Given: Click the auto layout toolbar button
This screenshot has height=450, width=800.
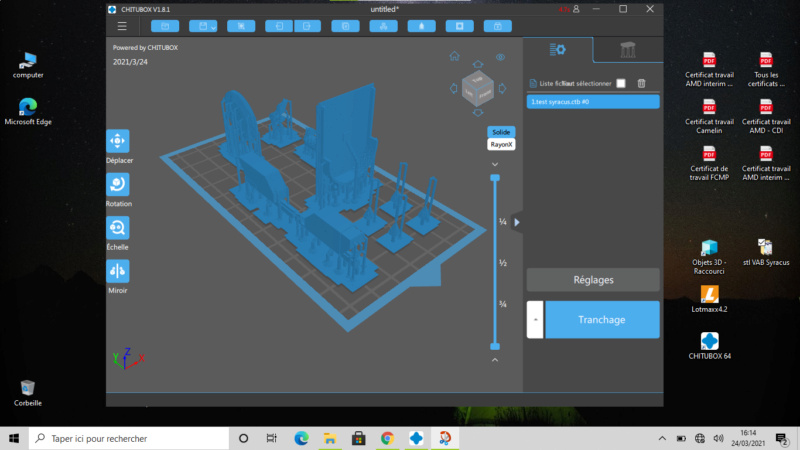Looking at the screenshot, I should click(384, 26).
